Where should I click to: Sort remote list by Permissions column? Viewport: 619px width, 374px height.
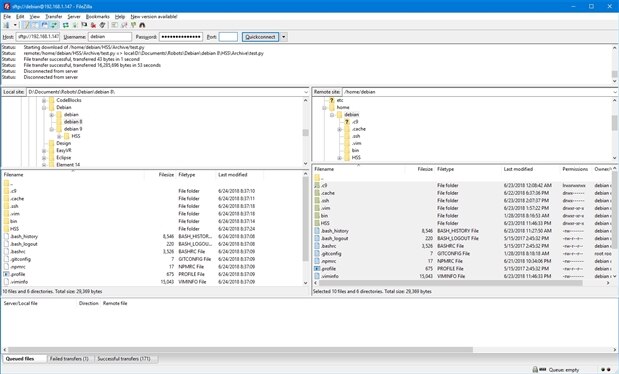pyautogui.click(x=575, y=169)
